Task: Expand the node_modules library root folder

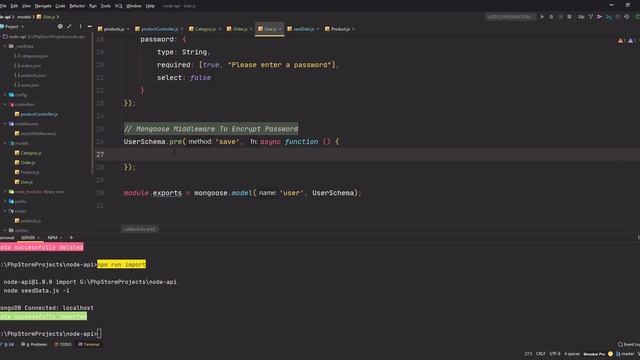Action: [x=5, y=191]
